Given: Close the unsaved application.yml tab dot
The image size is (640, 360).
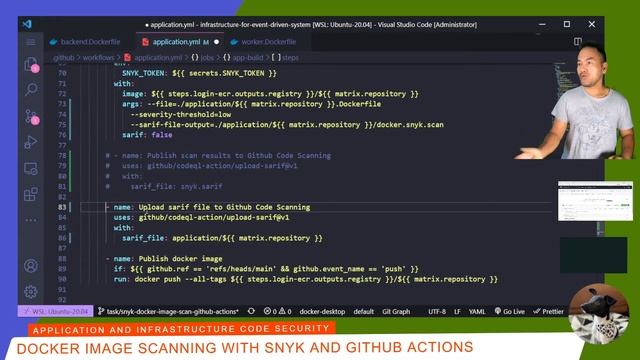Looking at the screenshot, I should pos(216,42).
